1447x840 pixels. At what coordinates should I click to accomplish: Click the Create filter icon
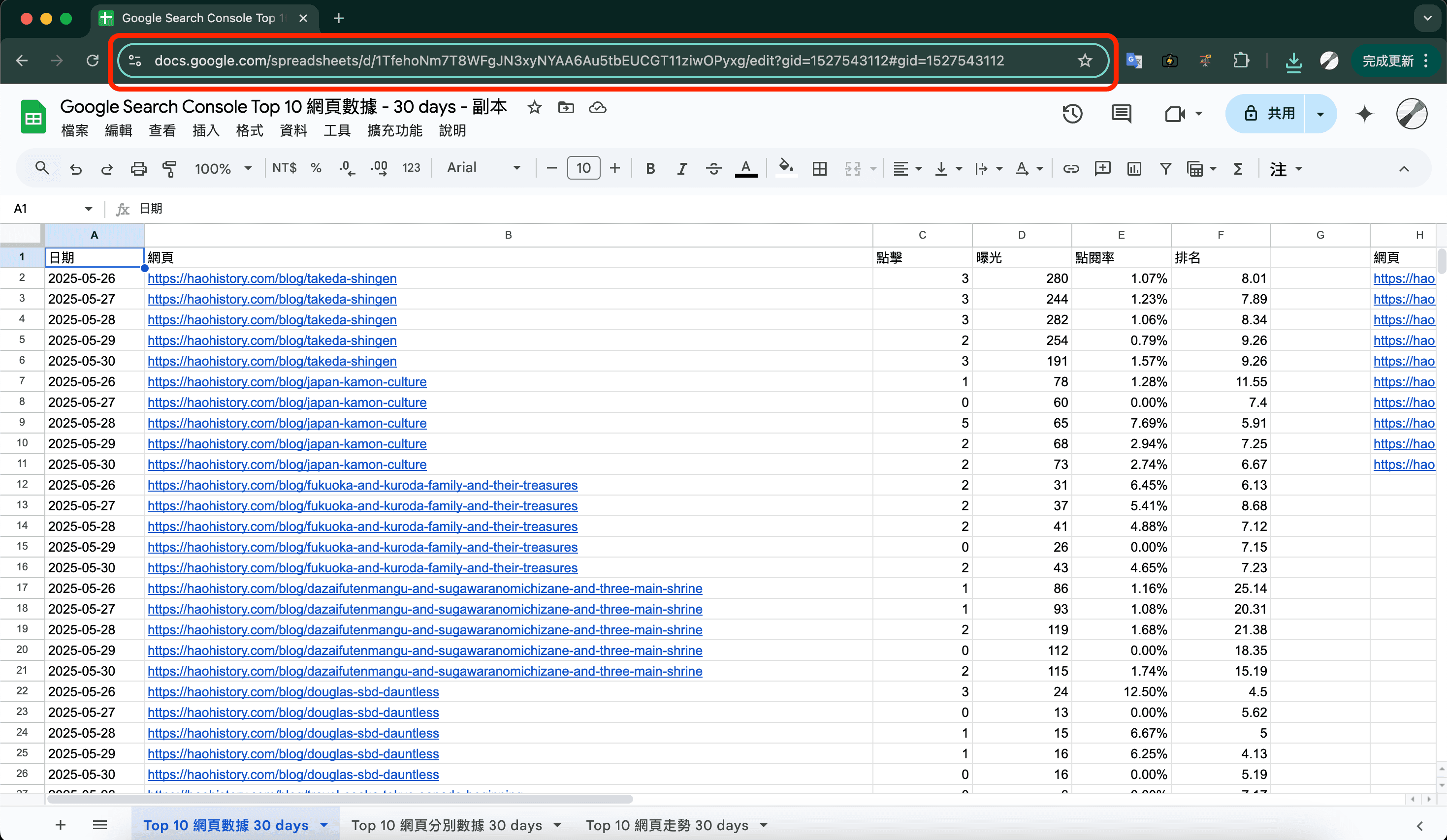point(1165,168)
